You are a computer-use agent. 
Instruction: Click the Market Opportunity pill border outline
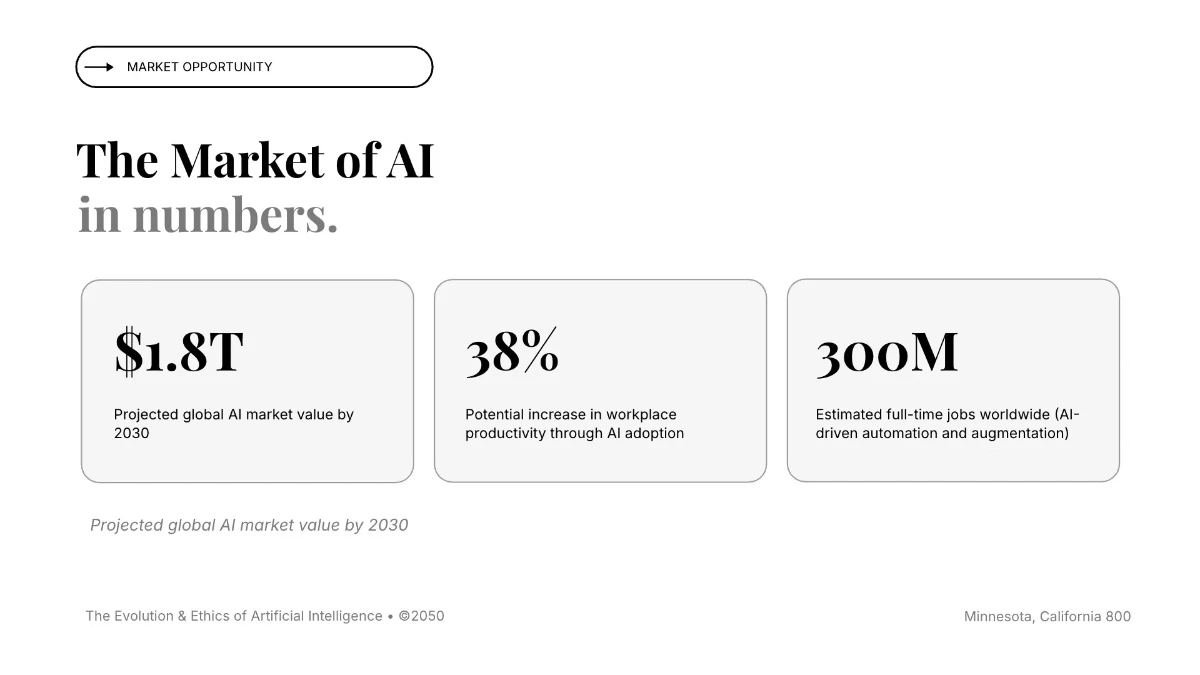click(254, 47)
